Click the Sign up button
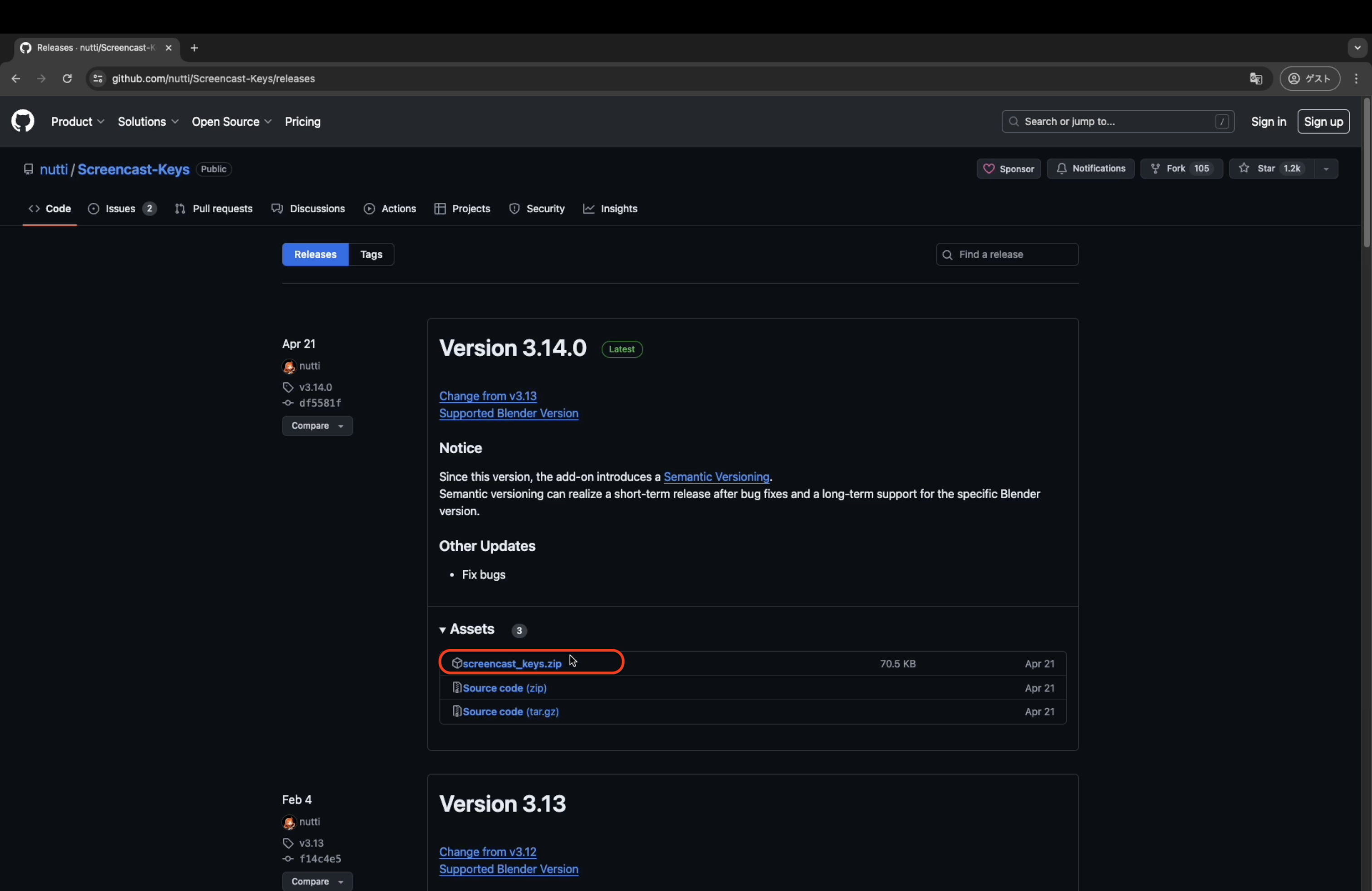1372x891 pixels. click(x=1323, y=122)
